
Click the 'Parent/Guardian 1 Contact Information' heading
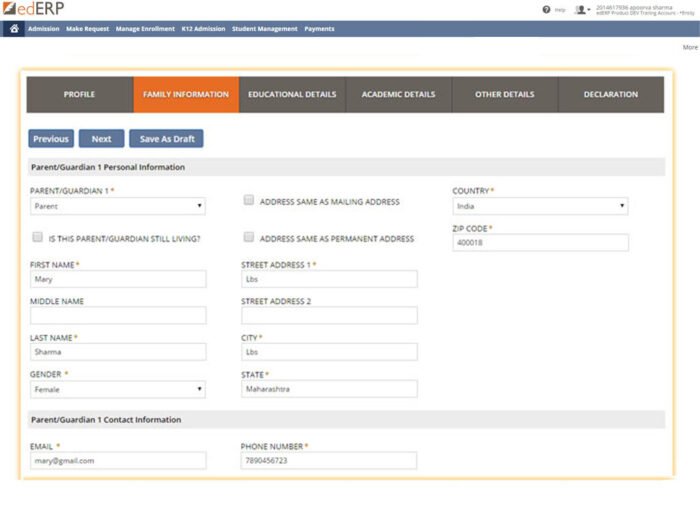(x=106, y=420)
